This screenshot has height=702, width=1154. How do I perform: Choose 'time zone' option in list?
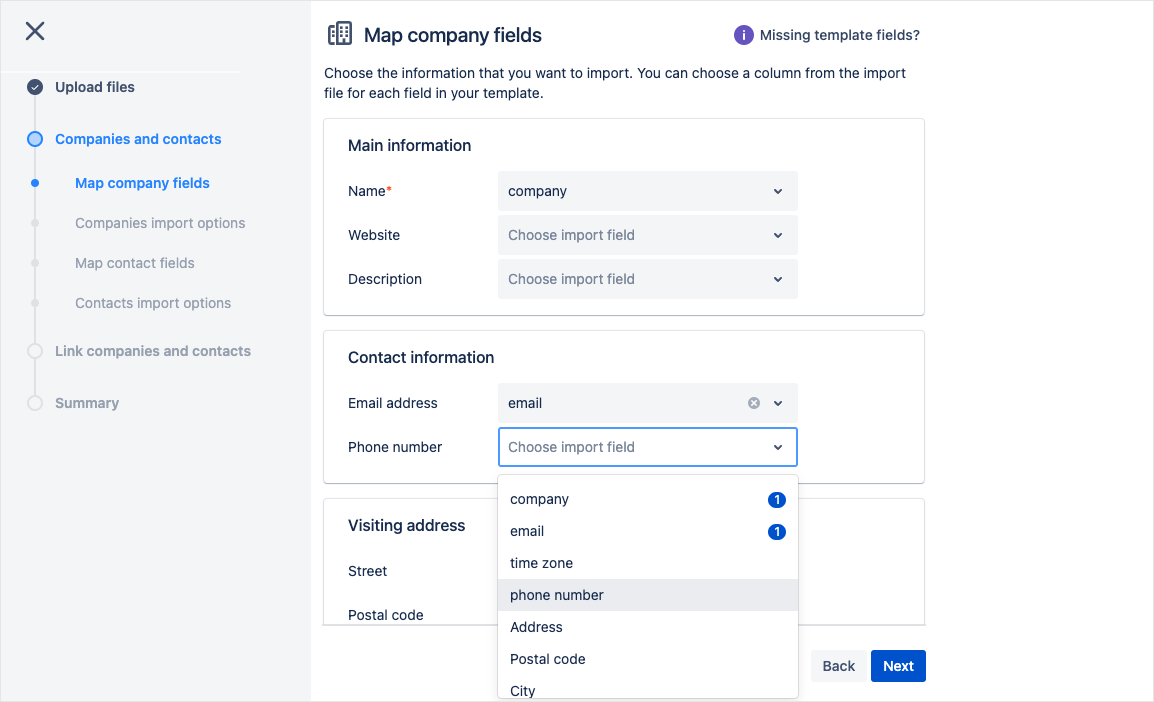tap(541, 563)
